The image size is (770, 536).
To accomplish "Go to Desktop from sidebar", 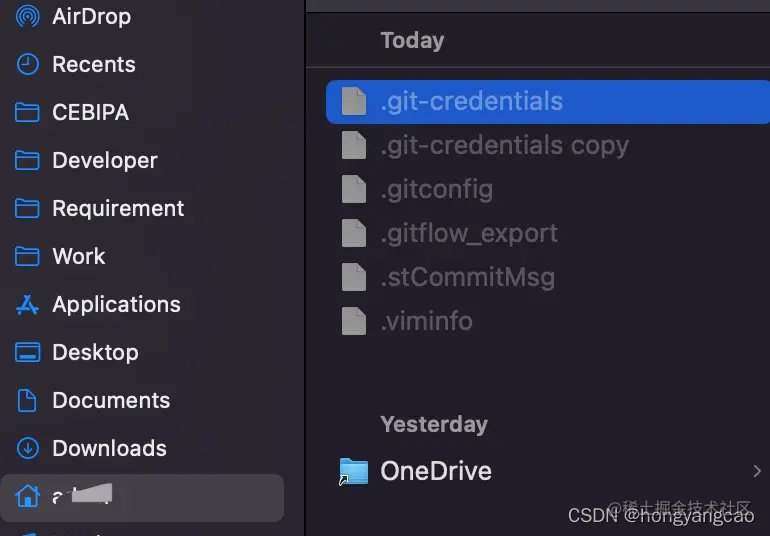I will pyautogui.click(x=94, y=352).
